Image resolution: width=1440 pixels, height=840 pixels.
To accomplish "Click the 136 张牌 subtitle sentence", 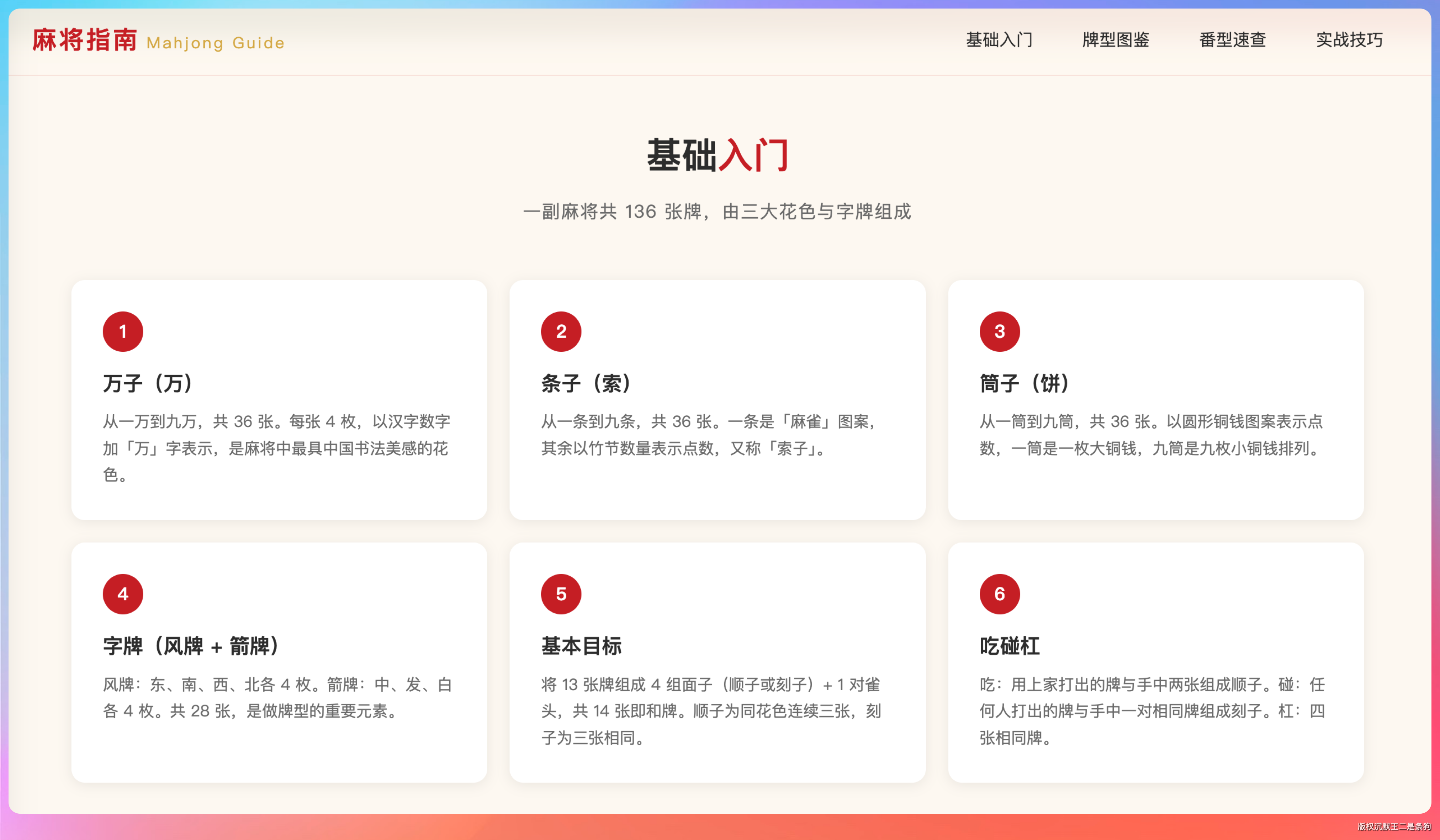I will pyautogui.click(x=717, y=212).
